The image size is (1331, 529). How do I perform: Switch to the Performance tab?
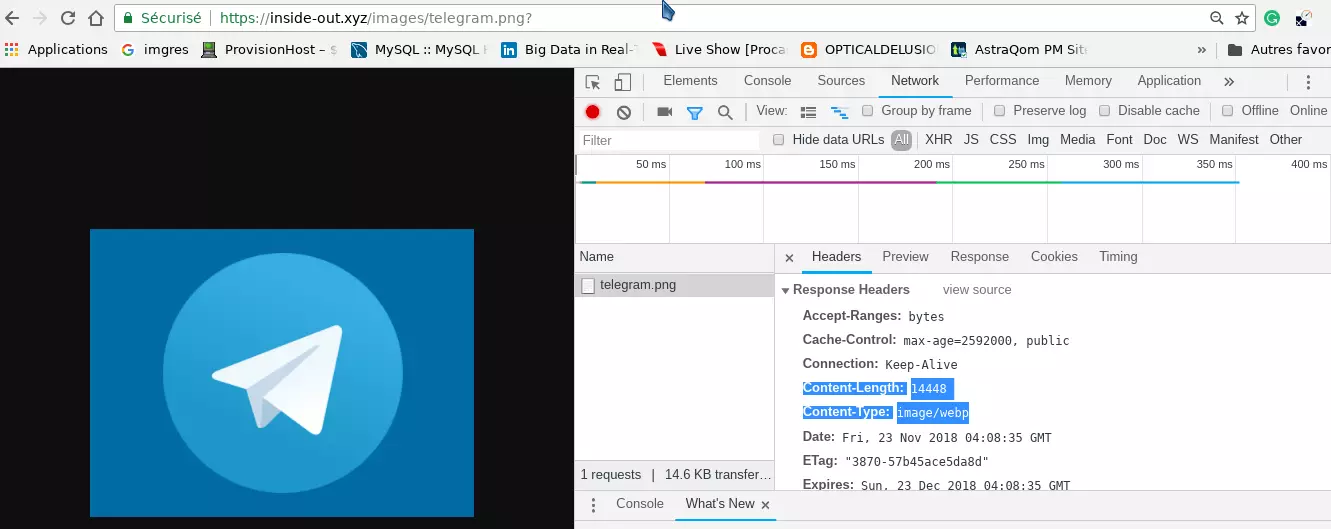[x=1002, y=81]
